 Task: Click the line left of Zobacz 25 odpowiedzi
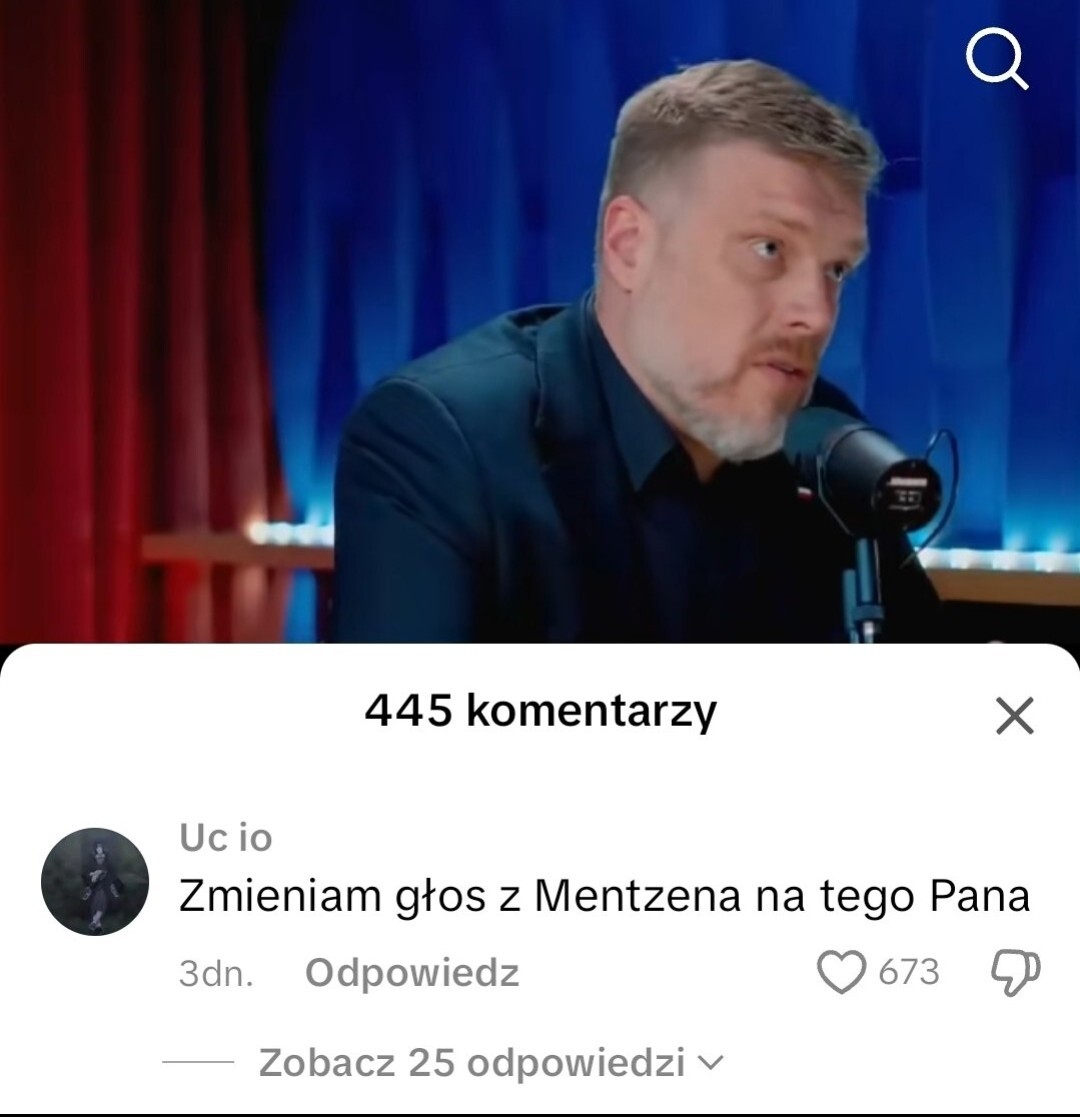click(198, 1062)
